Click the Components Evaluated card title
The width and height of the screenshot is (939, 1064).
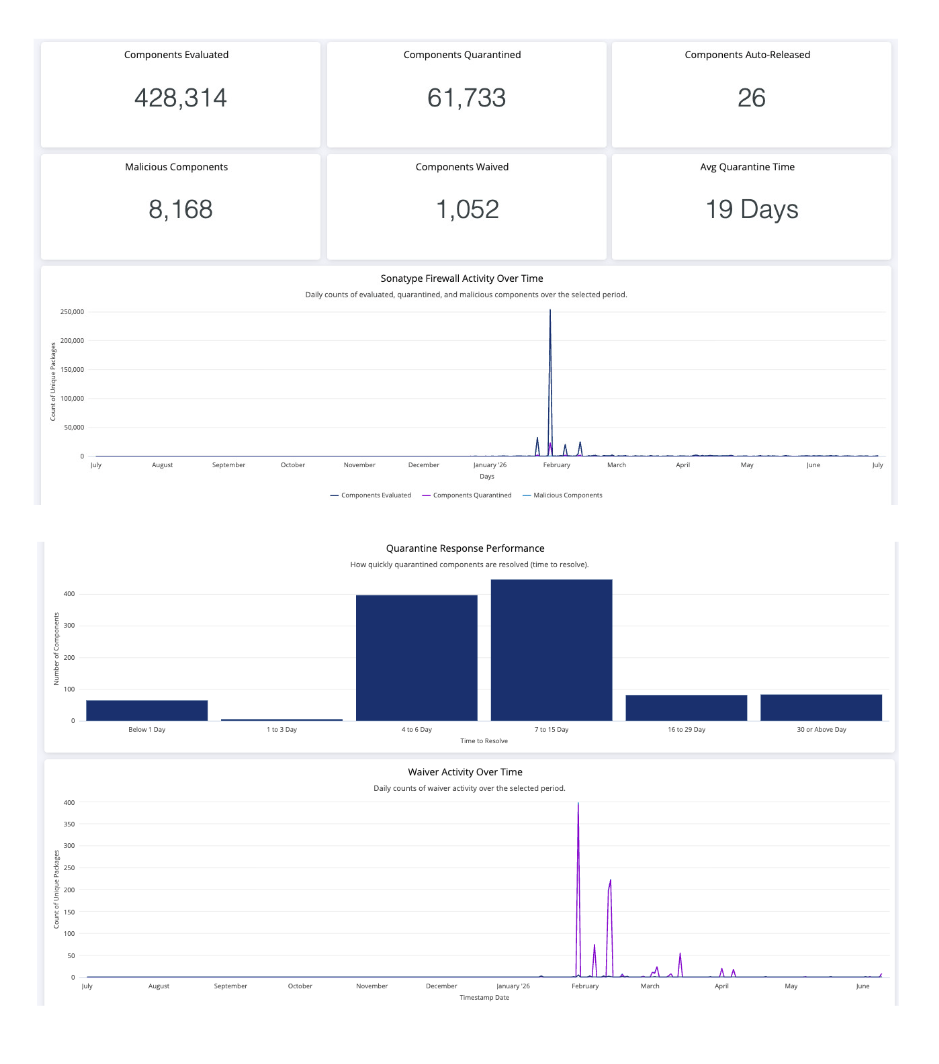coord(176,55)
